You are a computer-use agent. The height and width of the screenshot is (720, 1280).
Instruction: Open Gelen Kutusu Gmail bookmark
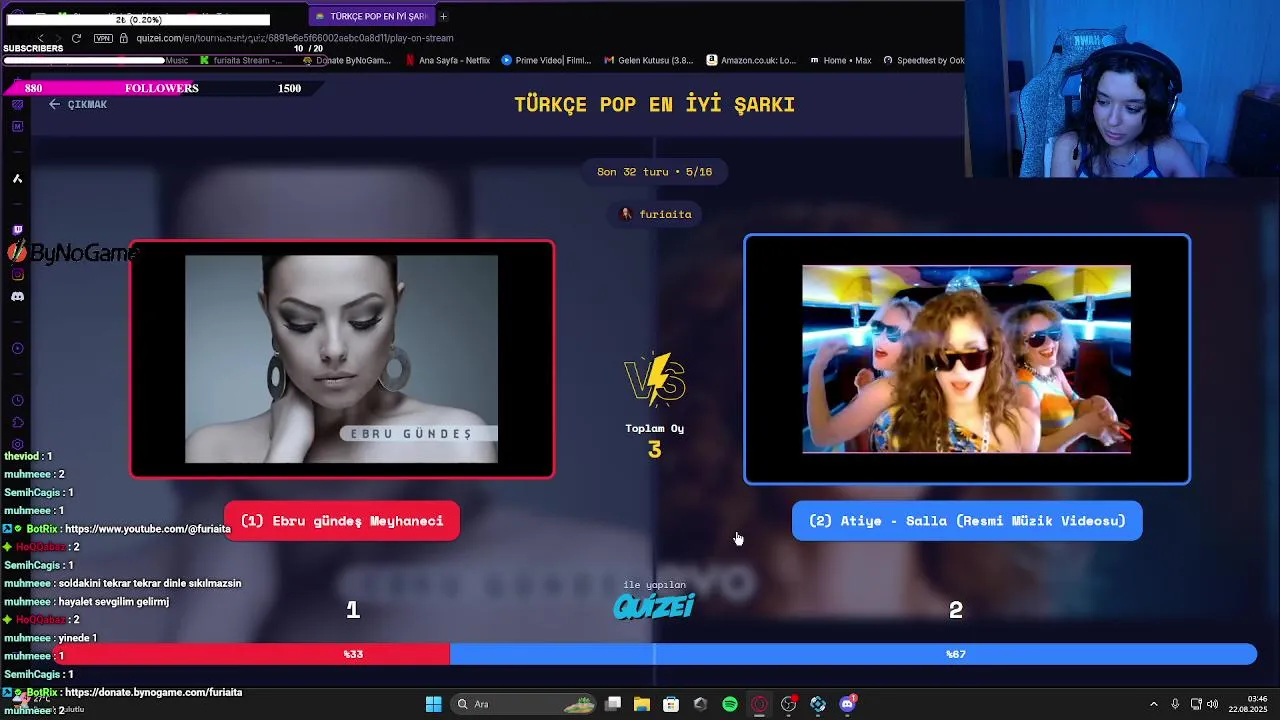(x=648, y=60)
